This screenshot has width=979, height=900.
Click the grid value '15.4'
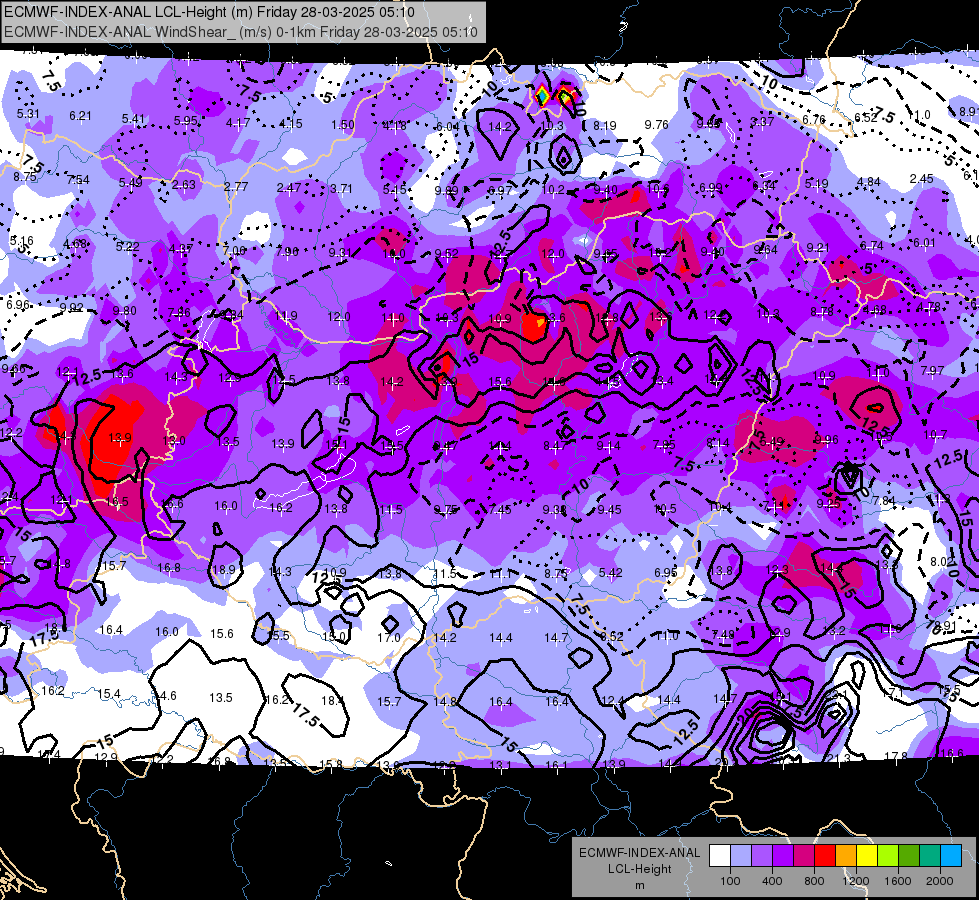[x=109, y=693]
